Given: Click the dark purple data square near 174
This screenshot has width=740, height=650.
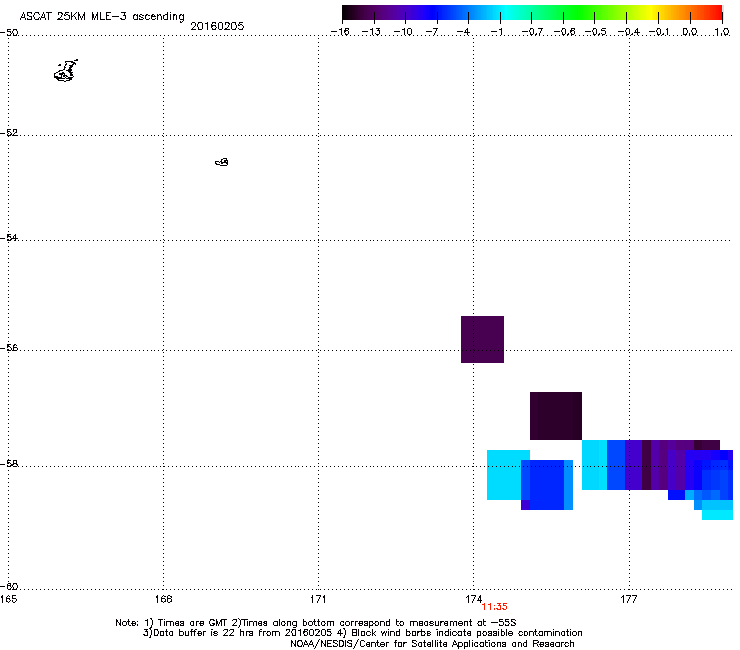Looking at the screenshot, I should tap(482, 339).
